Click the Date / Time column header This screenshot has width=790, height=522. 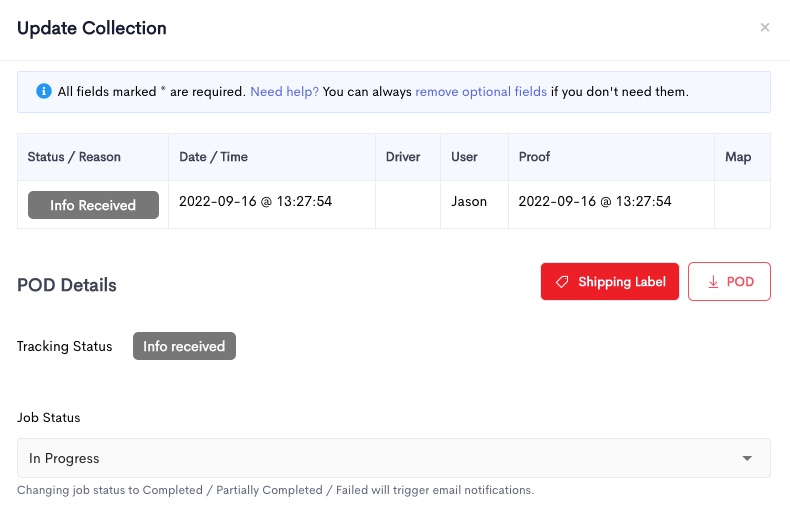click(x=214, y=157)
